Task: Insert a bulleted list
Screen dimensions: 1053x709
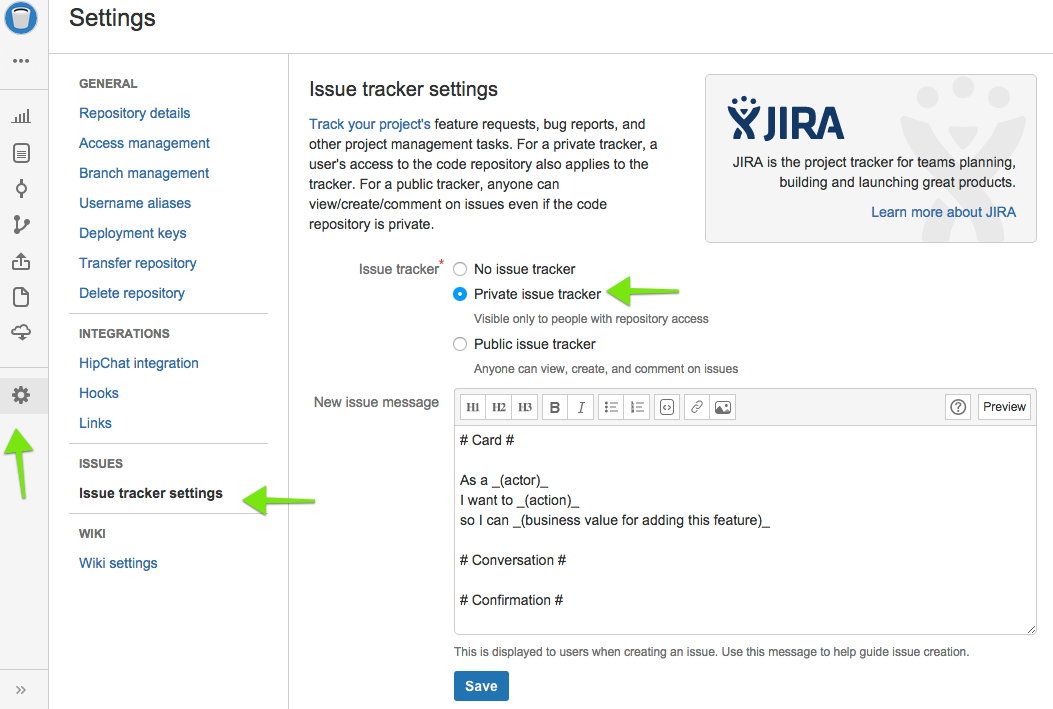Action: tap(611, 407)
